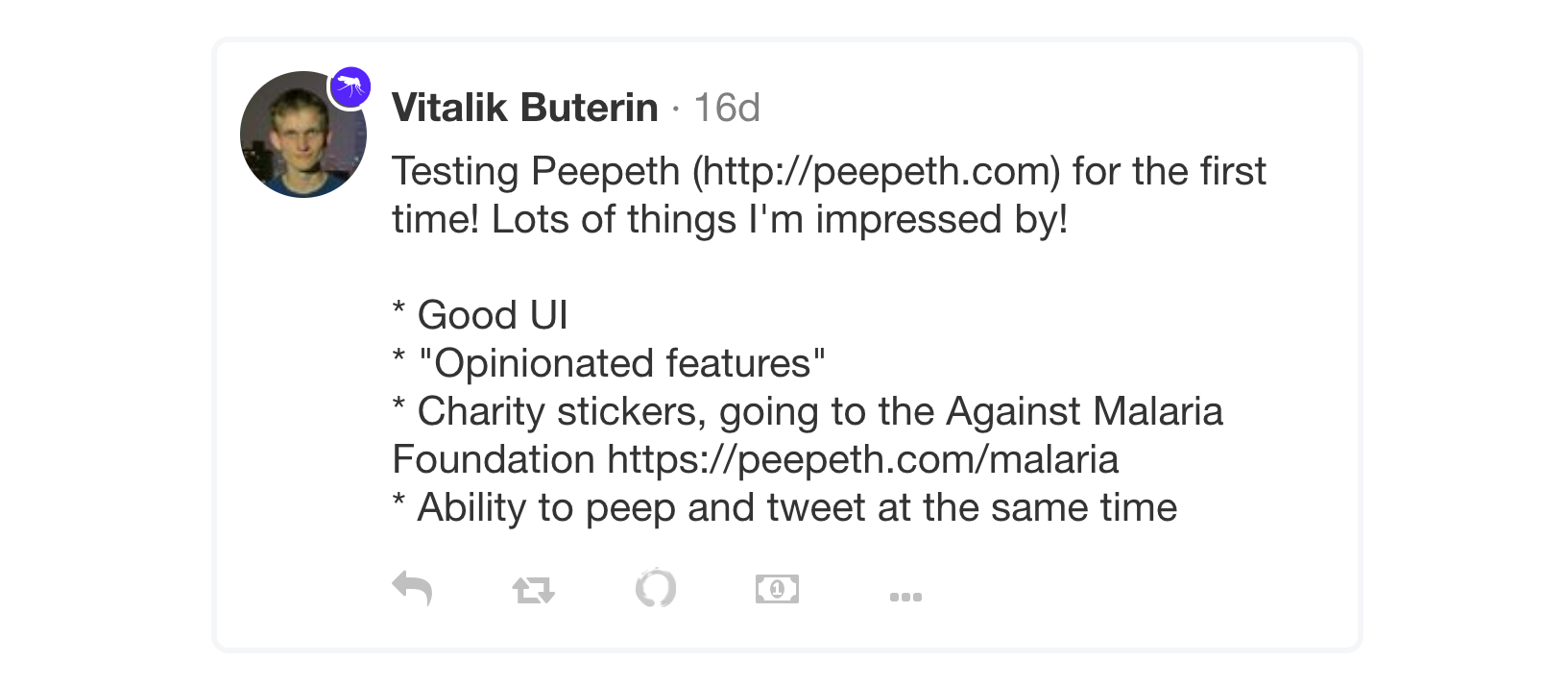Click the "Testing Peepeth" opening text
Screen dimensions: 1568x686
(536, 172)
